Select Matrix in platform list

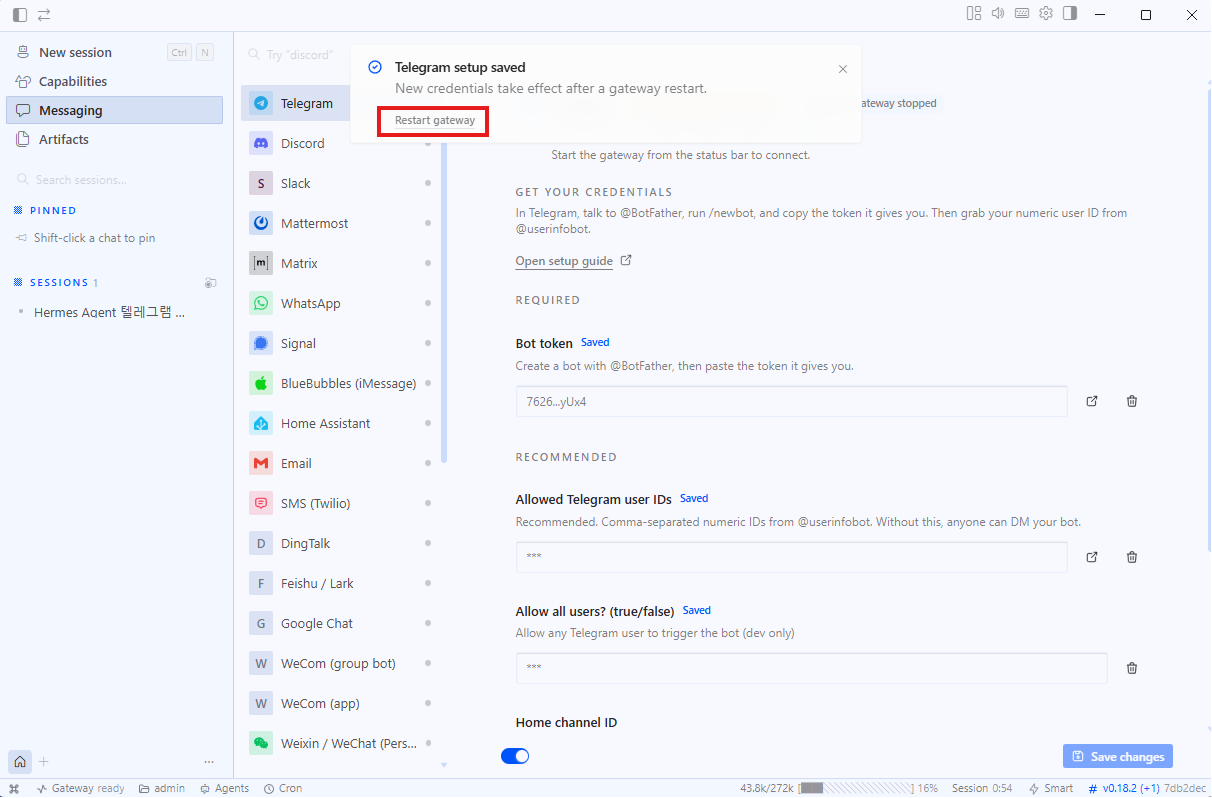[x=340, y=263]
